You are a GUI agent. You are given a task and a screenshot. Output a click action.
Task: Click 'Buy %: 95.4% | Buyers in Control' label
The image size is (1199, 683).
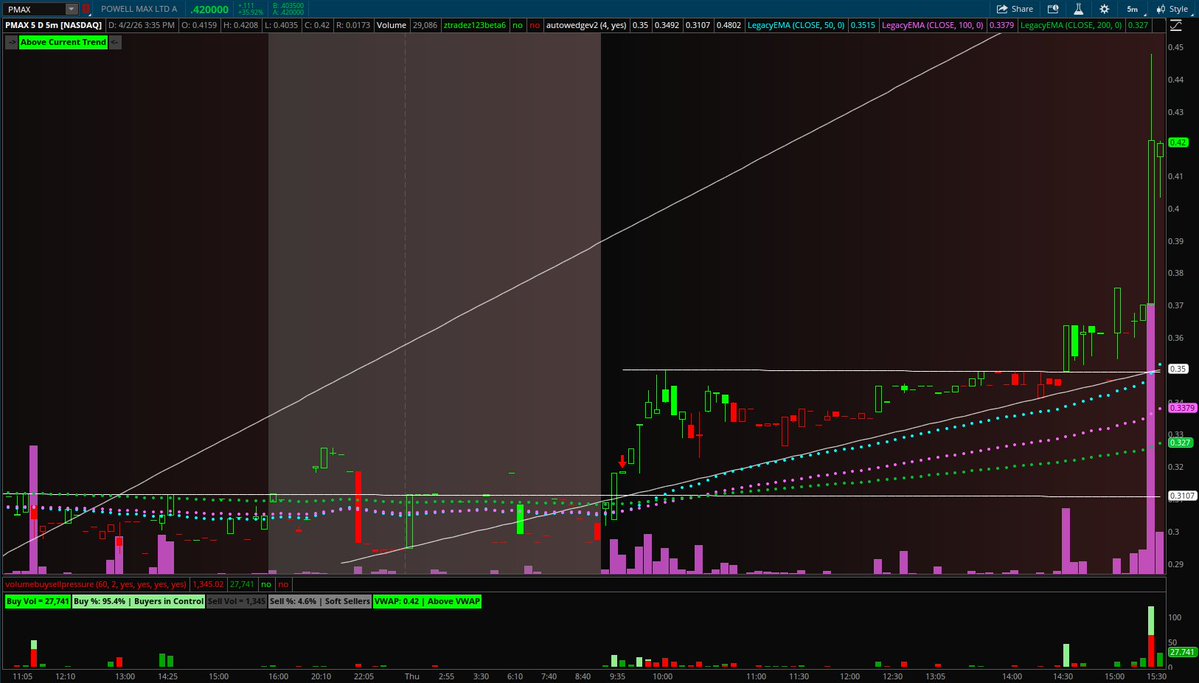click(138, 601)
